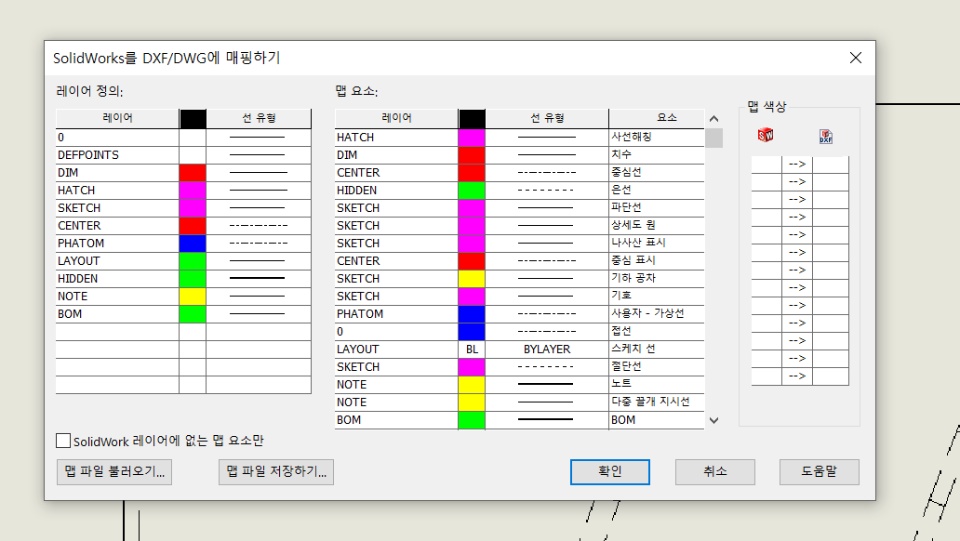Select the 접선 map element

point(656,332)
